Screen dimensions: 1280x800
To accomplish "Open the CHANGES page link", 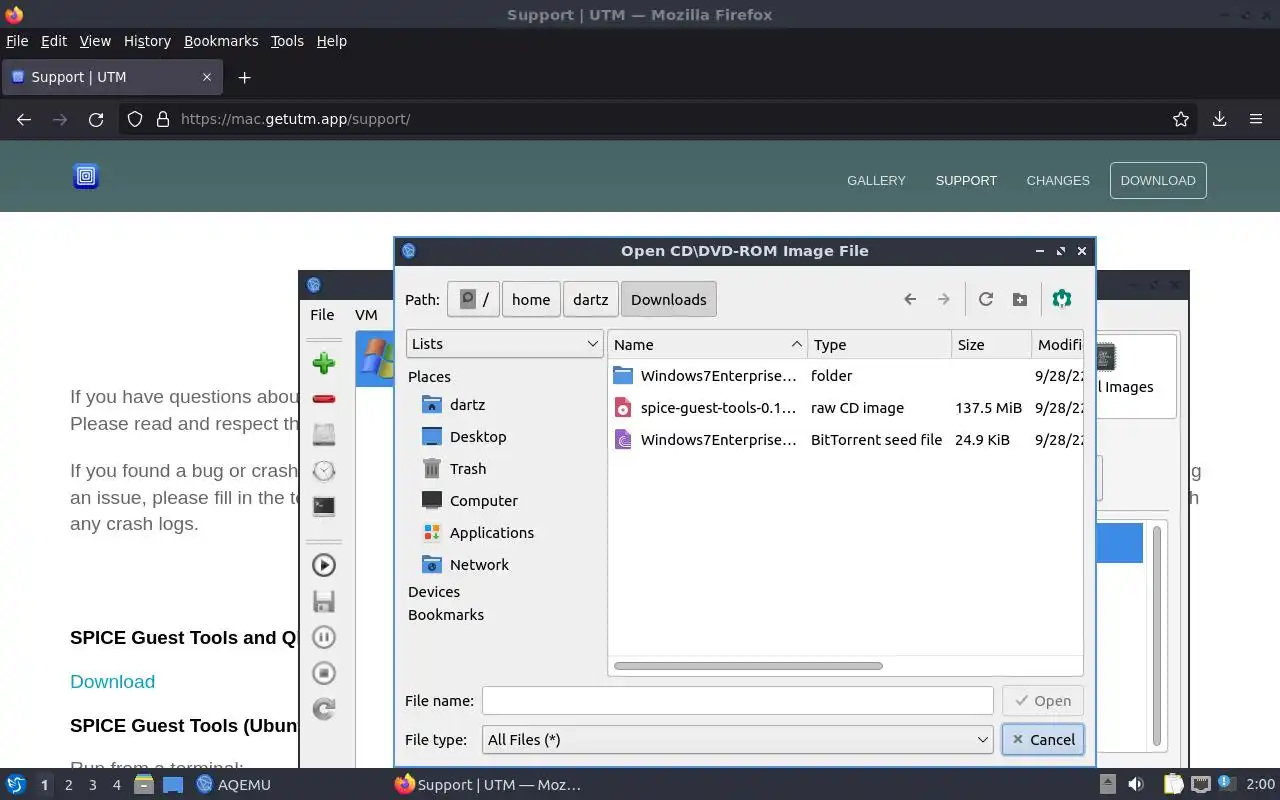I will pyautogui.click(x=1058, y=181).
